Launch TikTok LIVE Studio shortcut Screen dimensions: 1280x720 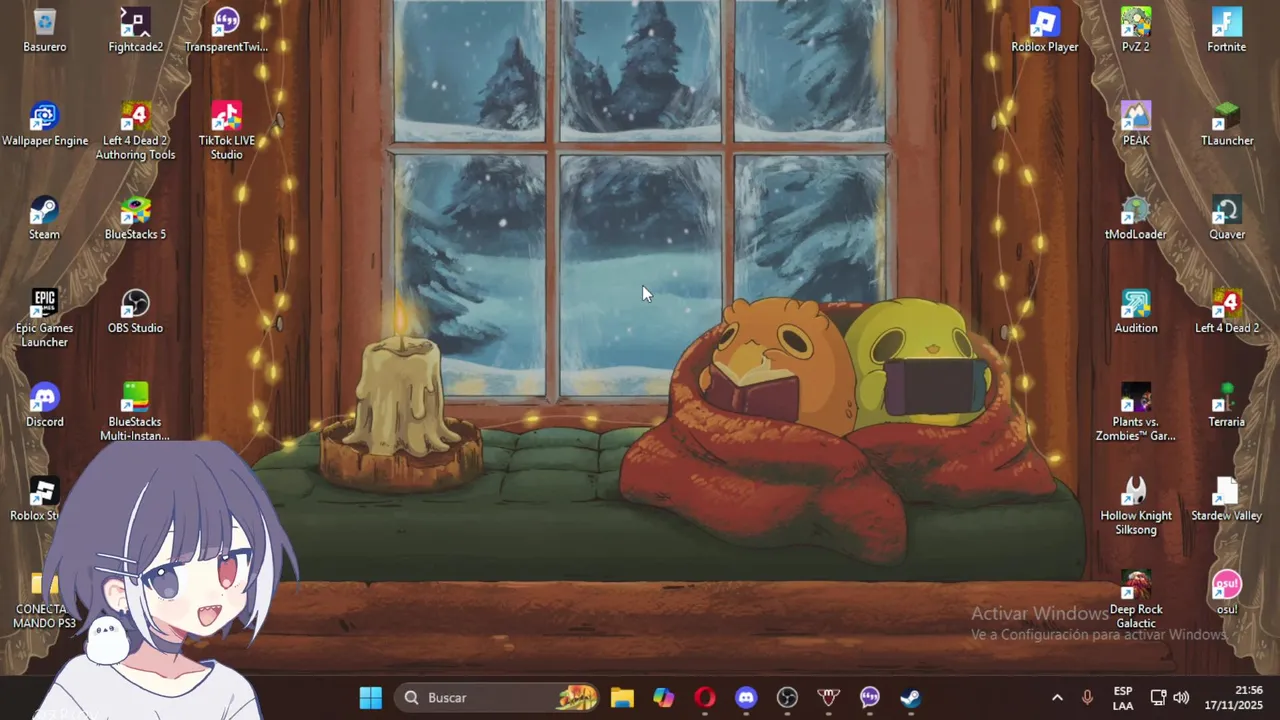point(226,131)
